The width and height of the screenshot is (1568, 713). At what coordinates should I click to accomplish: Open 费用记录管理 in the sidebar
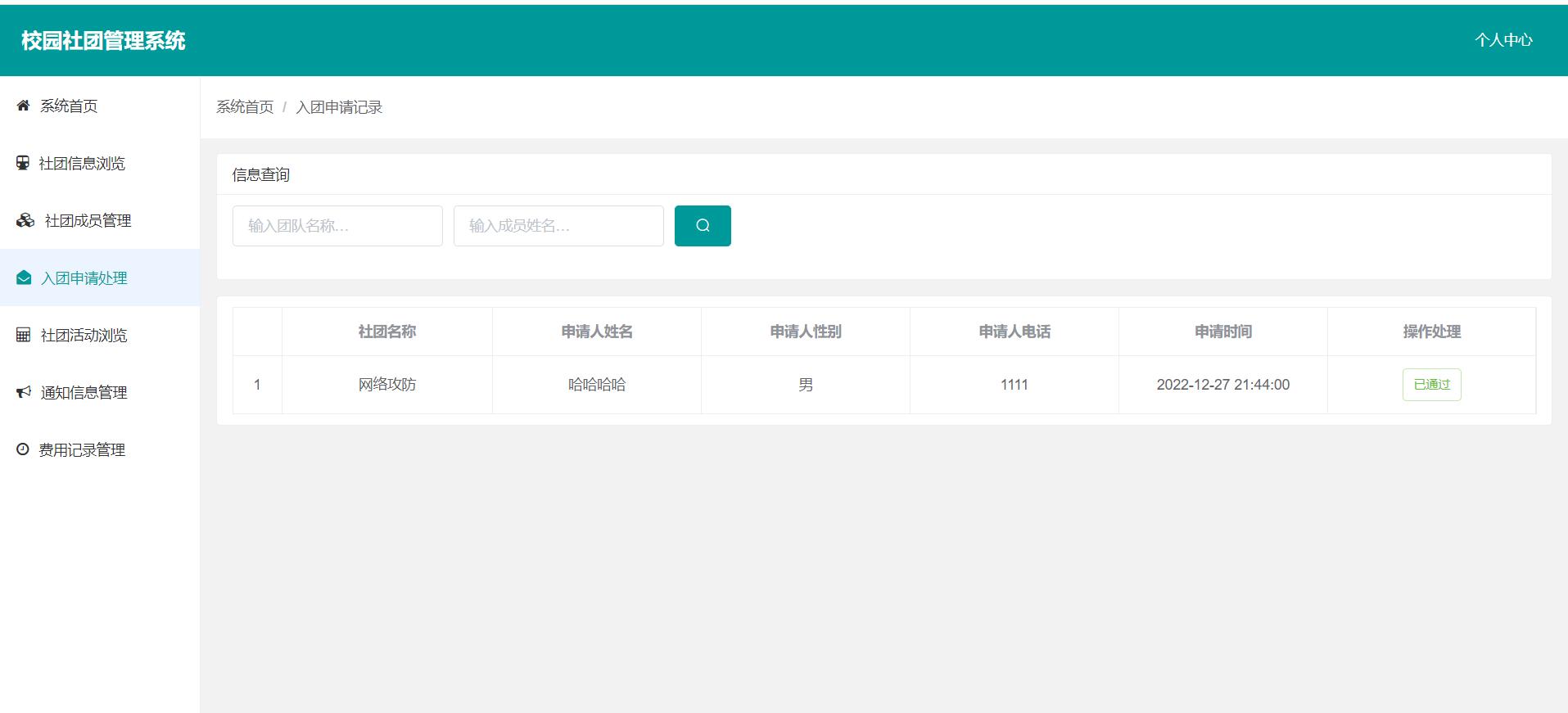(x=100, y=449)
